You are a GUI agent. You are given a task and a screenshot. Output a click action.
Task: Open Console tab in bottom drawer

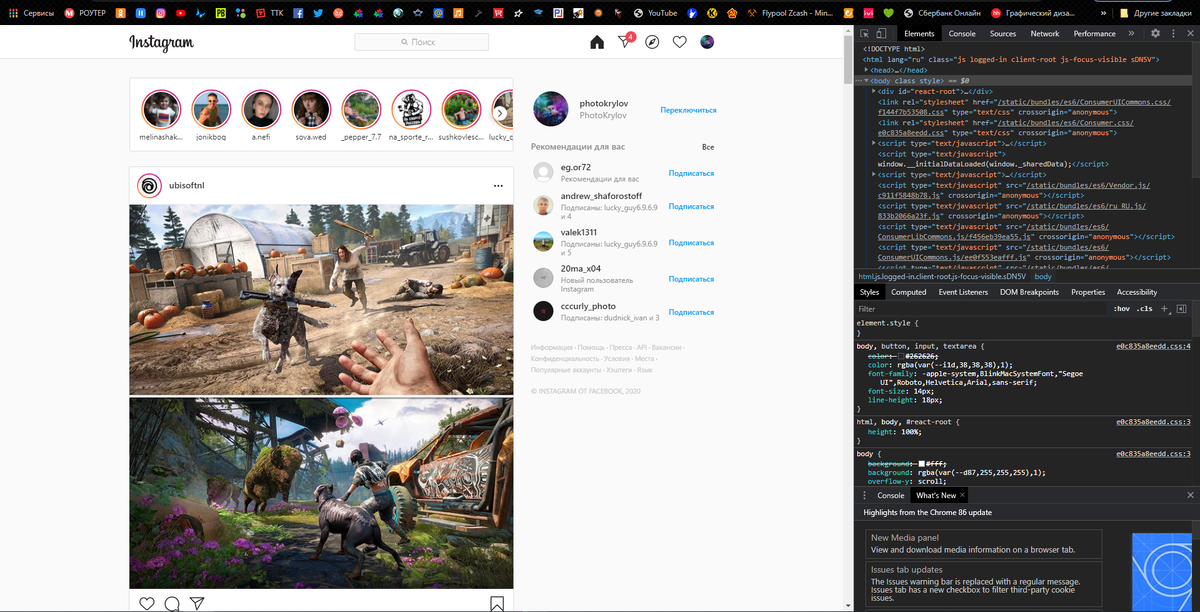pyautogui.click(x=891, y=495)
